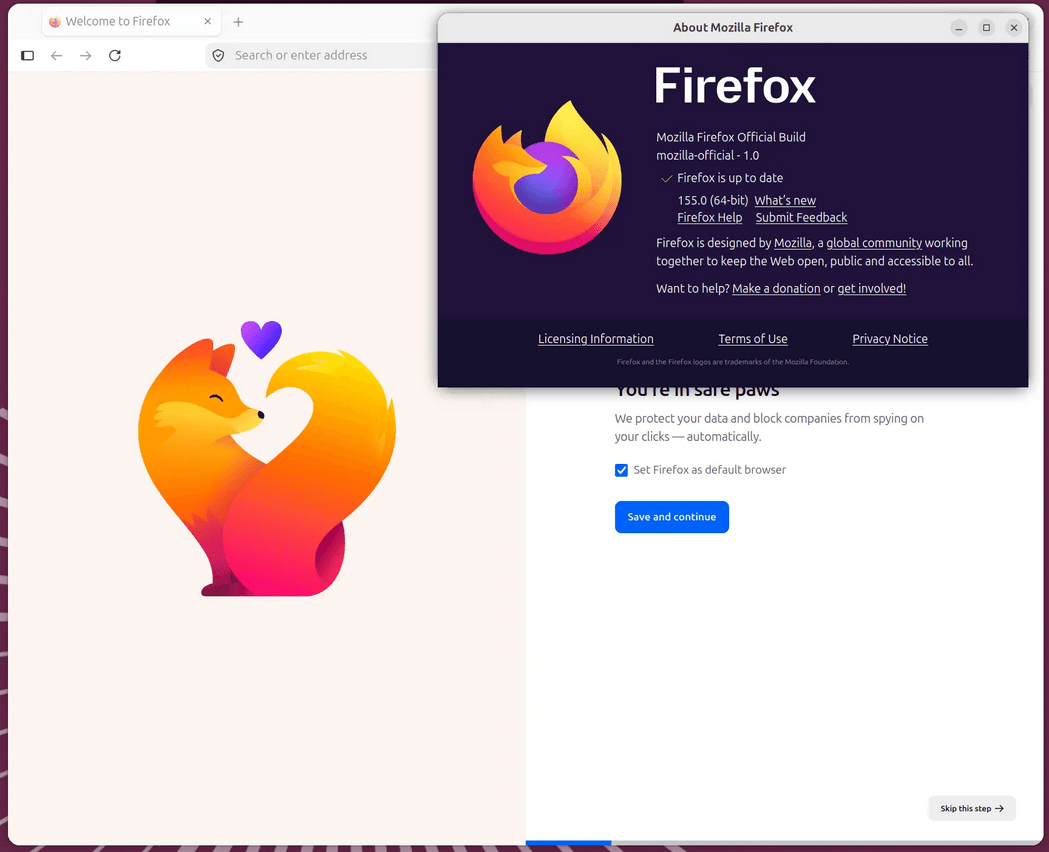Click the Firefox logo in About dialog
This screenshot has width=1049, height=852.
(x=547, y=177)
